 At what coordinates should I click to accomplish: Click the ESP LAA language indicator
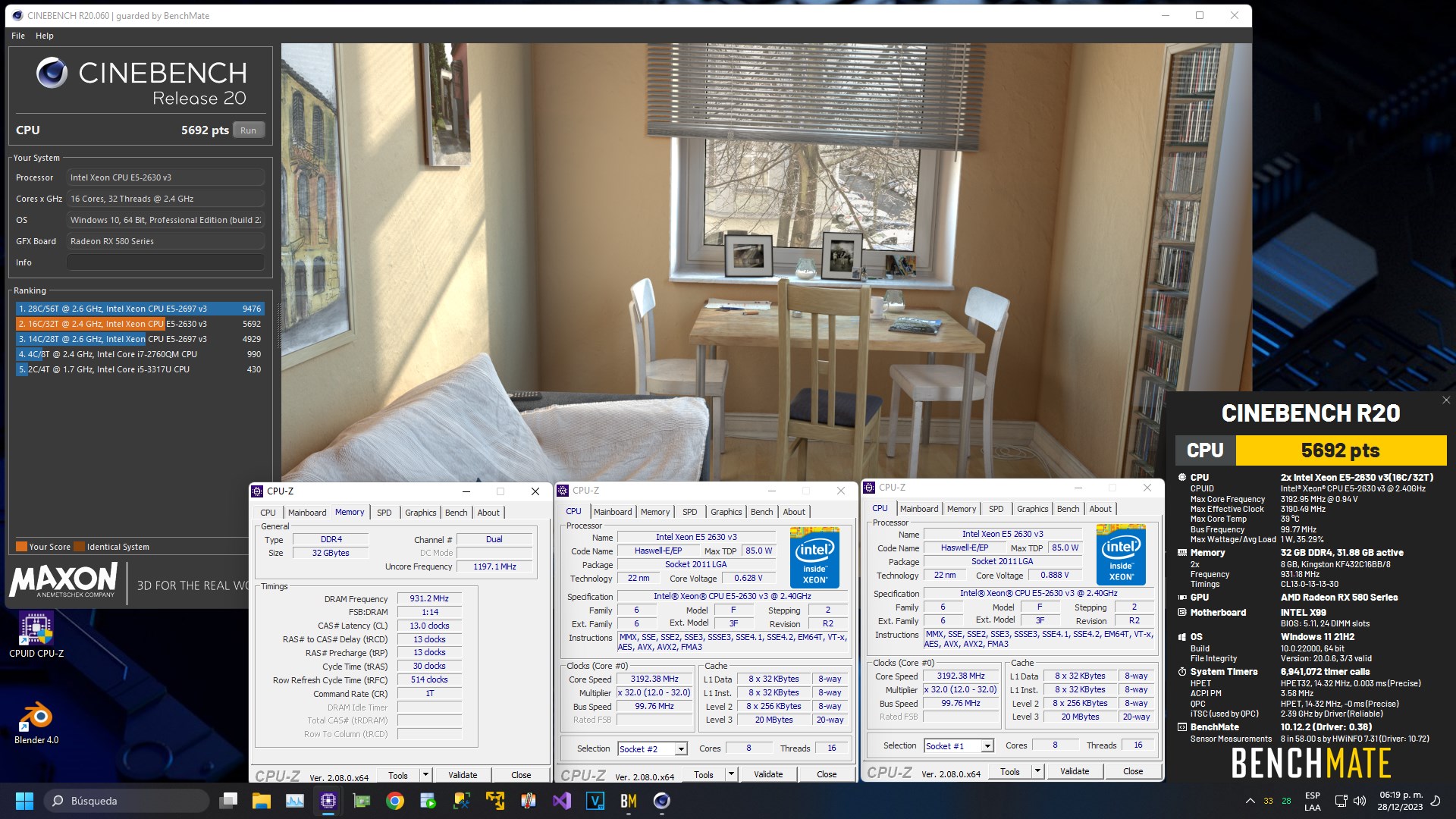(x=1313, y=802)
